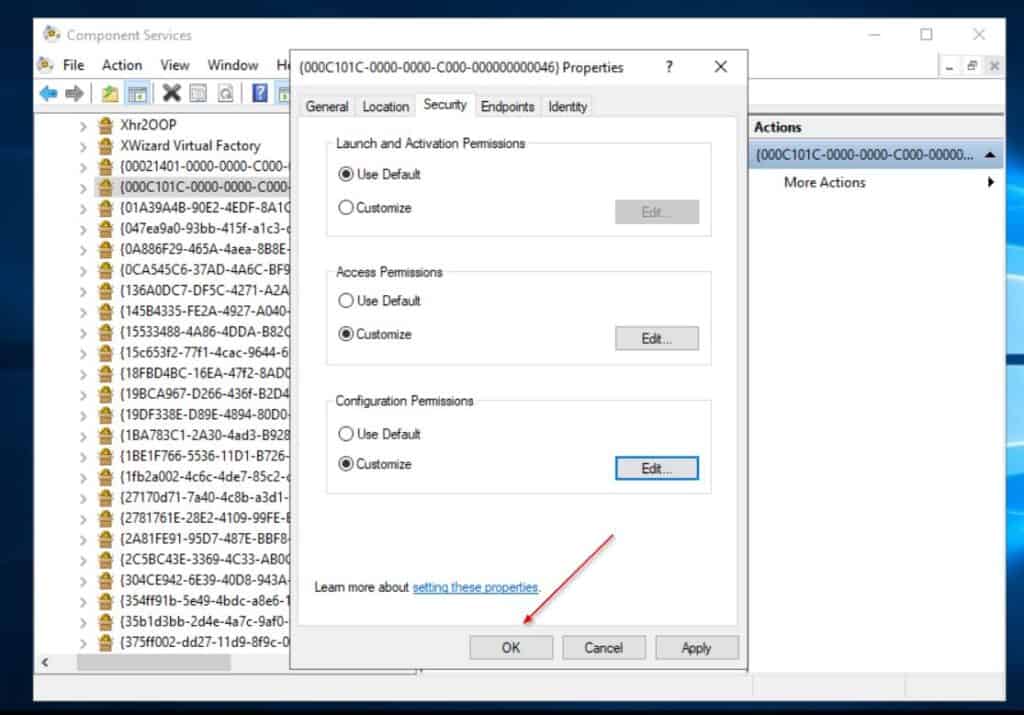Click Edit for Access Permissions
This screenshot has width=1024, height=715.
point(656,338)
